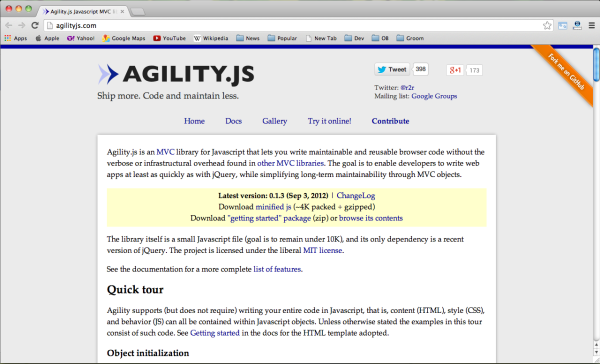Expand the Dev bookmarks folder
Image resolution: width=600 pixels, height=364 pixels.
click(x=354, y=38)
